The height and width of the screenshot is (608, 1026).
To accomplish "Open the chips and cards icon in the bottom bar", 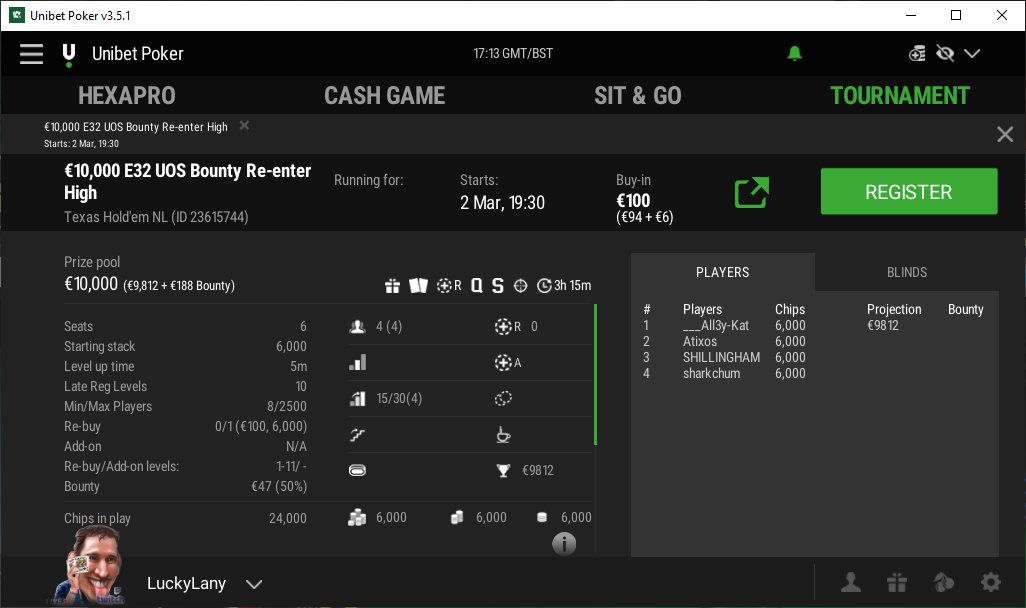I will tap(944, 582).
